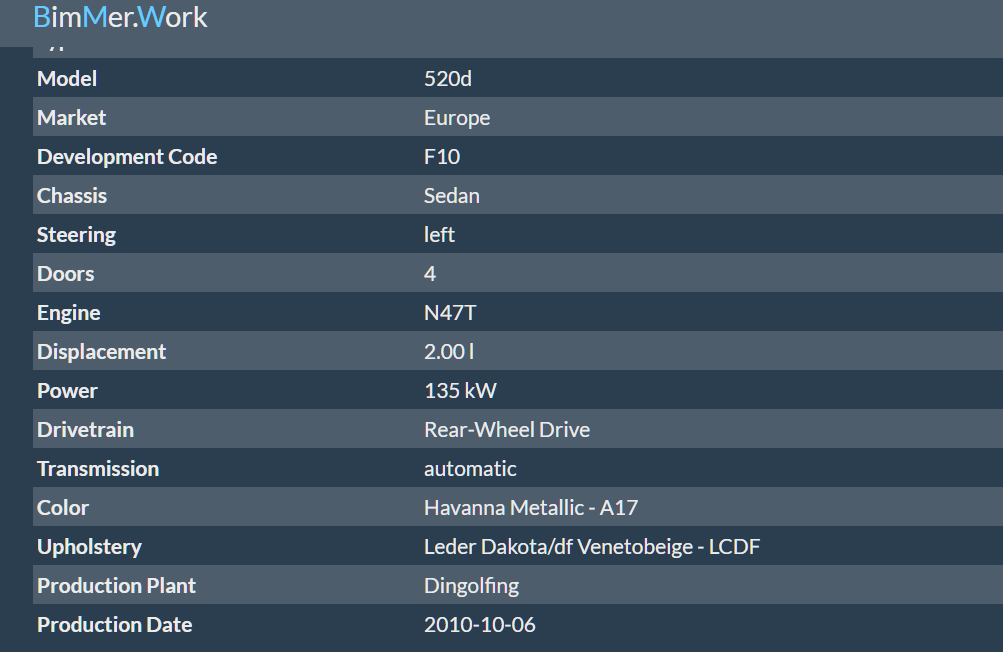
Task: Click the Production Date row label
Action: click(x=115, y=625)
